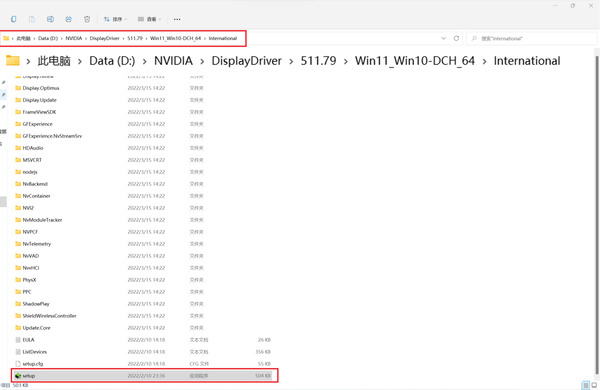Click the Rename icon in the toolbar

tap(50, 19)
